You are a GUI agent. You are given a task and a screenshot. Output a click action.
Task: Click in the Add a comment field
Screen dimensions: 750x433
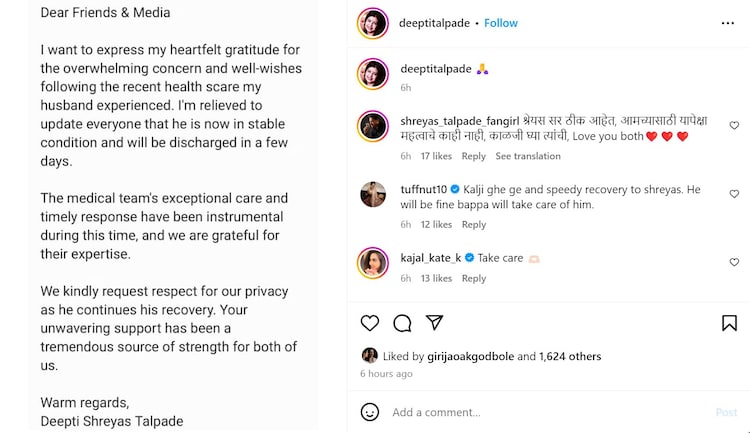pos(540,412)
